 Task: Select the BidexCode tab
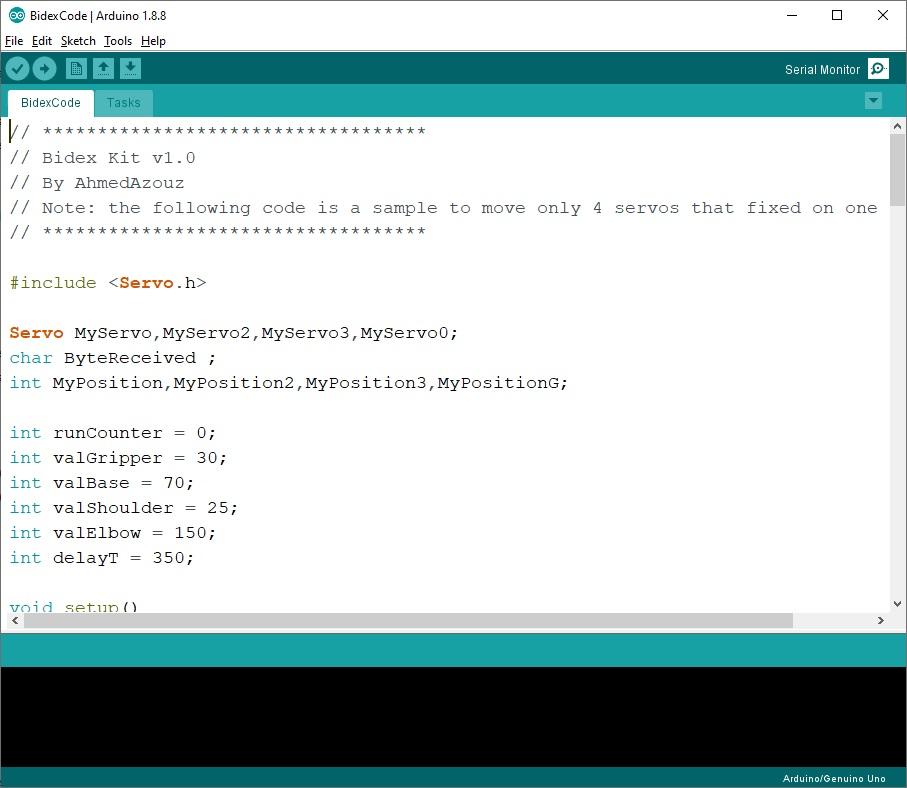[x=50, y=102]
